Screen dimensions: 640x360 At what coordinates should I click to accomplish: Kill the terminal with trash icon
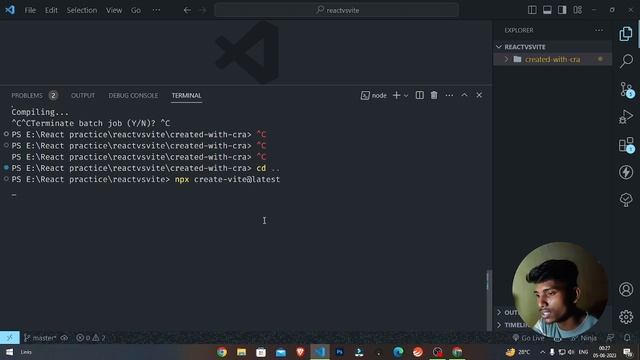click(x=434, y=95)
